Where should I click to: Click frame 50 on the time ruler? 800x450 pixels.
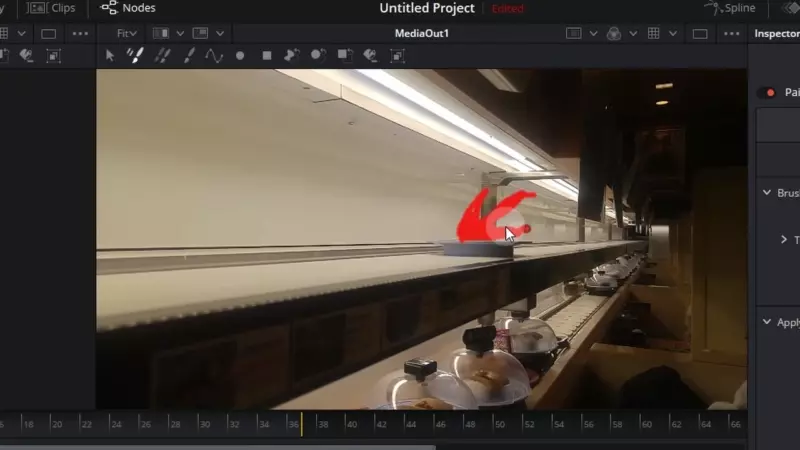coord(499,424)
